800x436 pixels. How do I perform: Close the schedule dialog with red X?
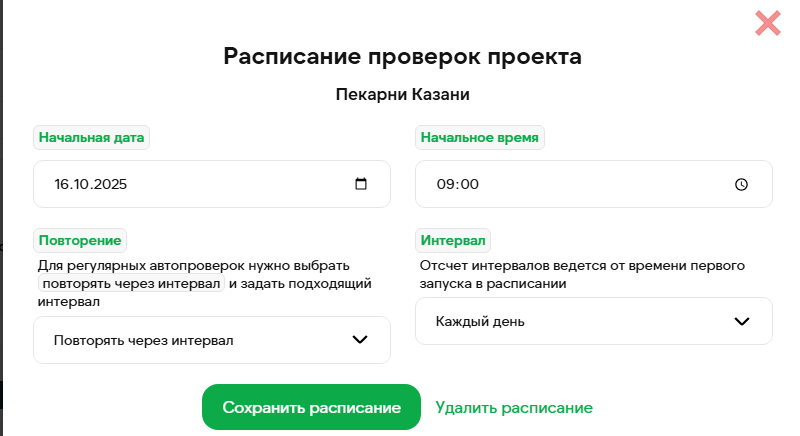tap(768, 23)
